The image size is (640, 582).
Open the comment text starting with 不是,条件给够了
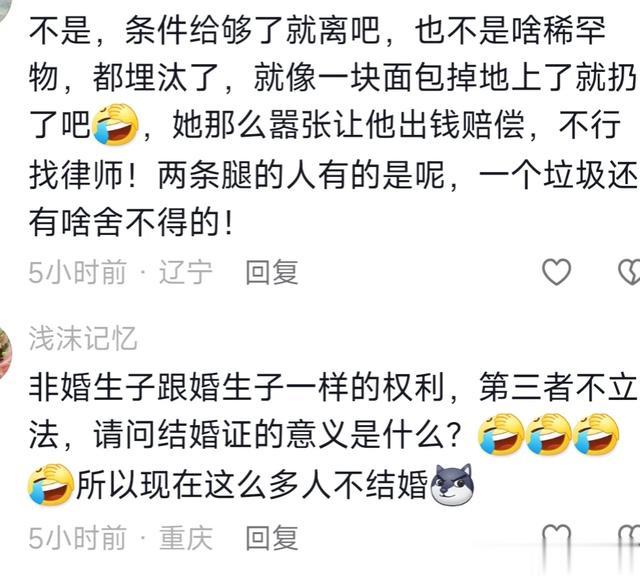click(333, 126)
